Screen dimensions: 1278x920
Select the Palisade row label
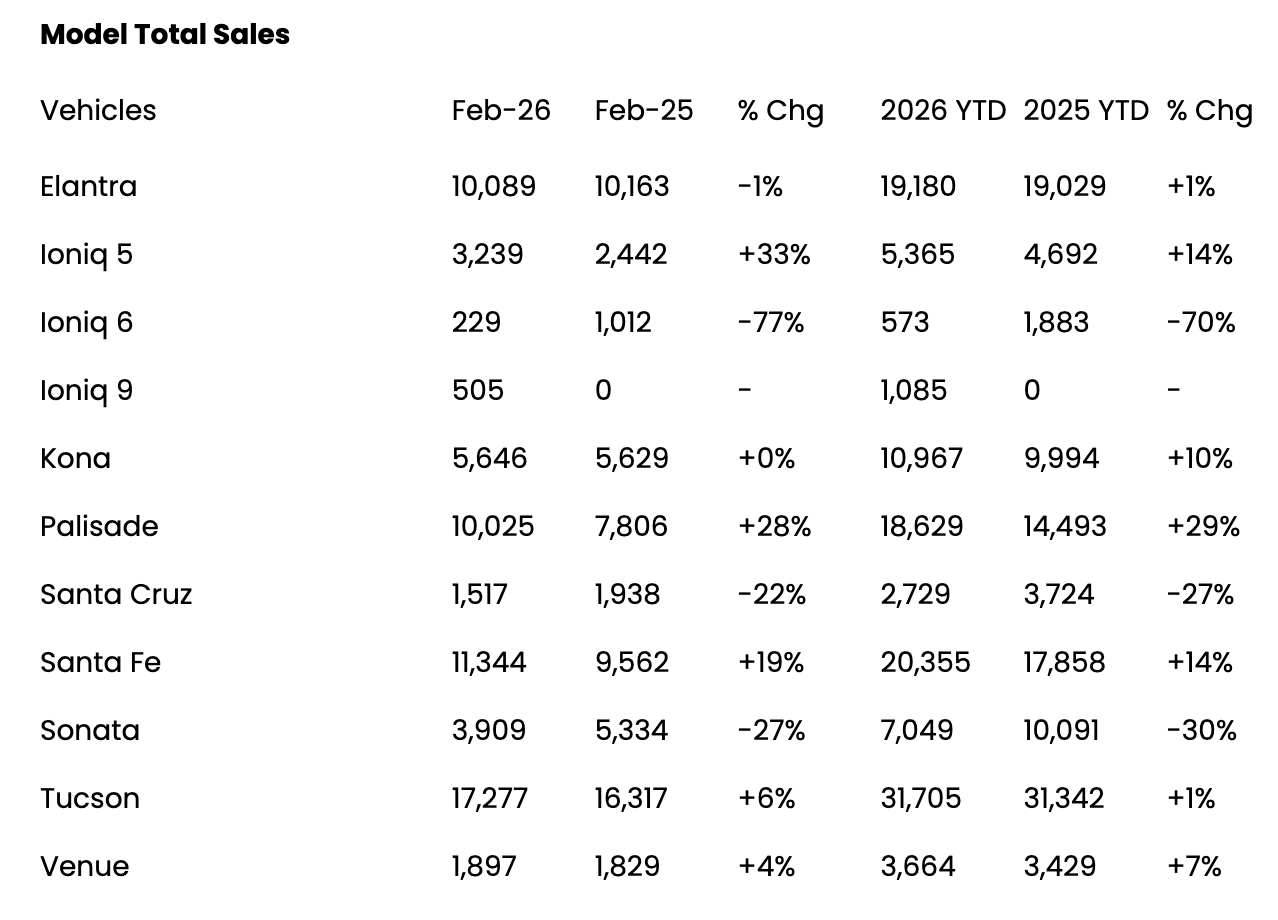point(99,527)
